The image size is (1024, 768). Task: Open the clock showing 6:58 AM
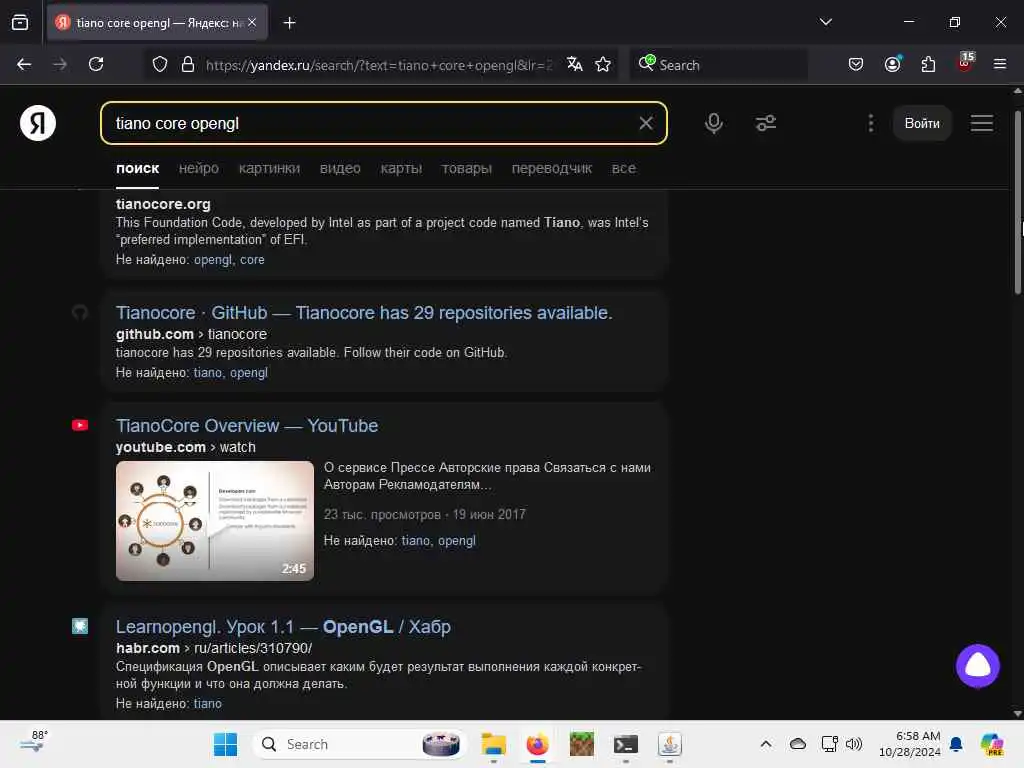(909, 744)
